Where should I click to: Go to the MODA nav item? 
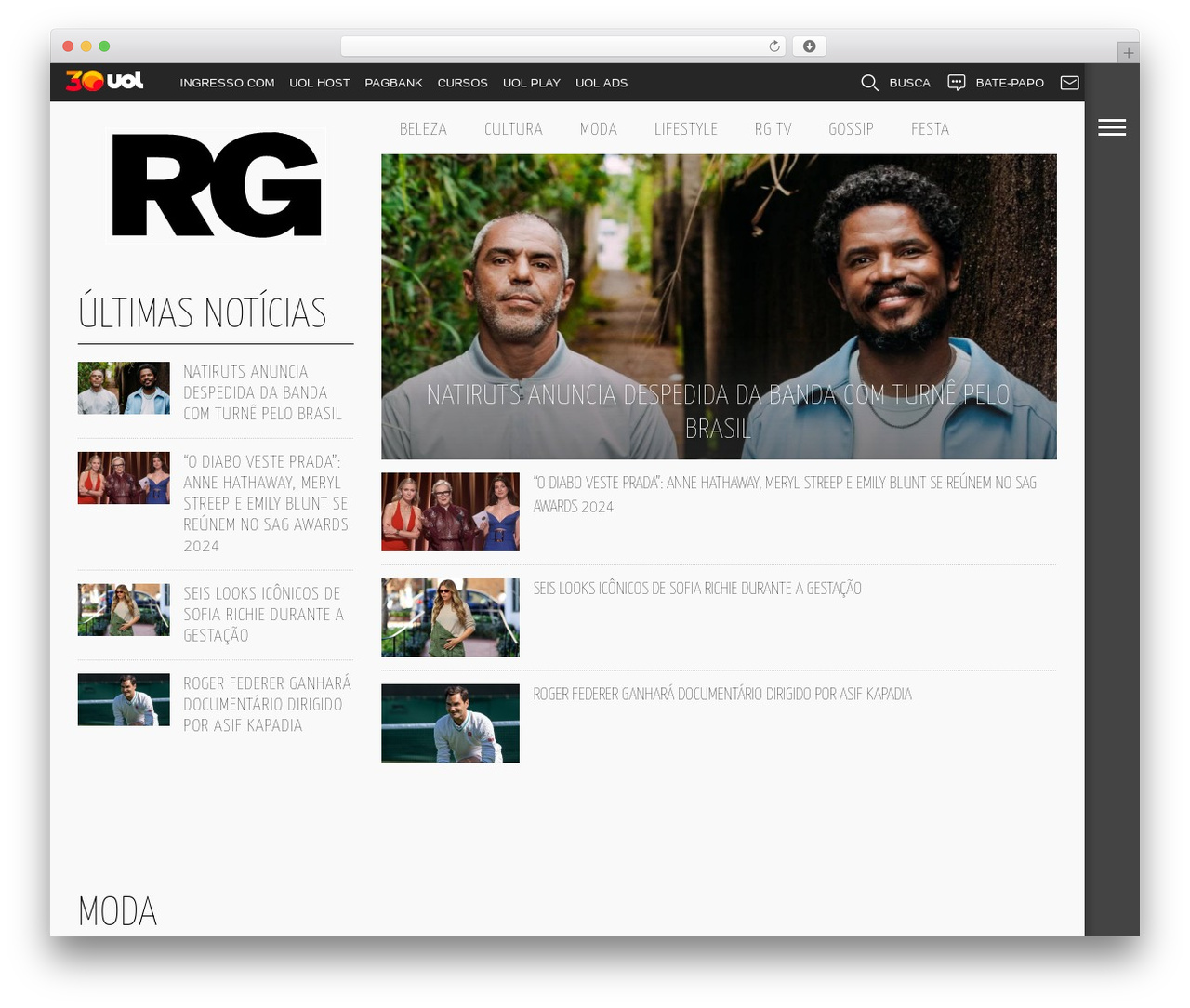599,129
